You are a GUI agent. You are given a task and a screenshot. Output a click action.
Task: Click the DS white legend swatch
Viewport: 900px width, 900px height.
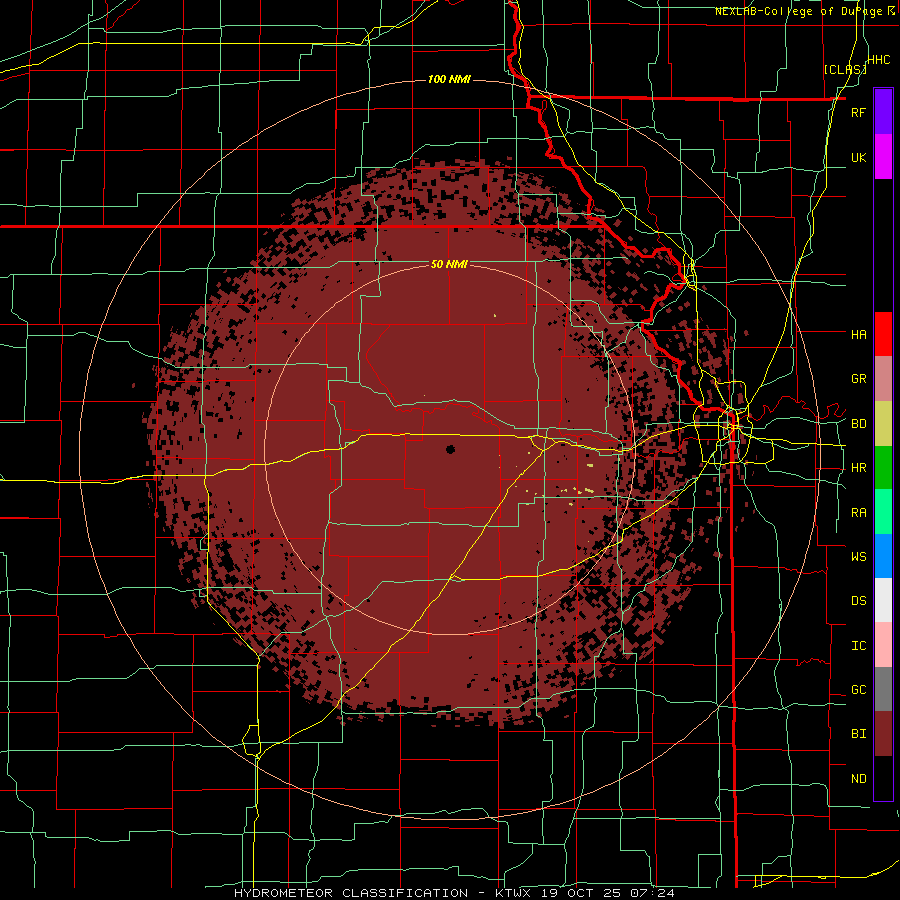click(883, 600)
